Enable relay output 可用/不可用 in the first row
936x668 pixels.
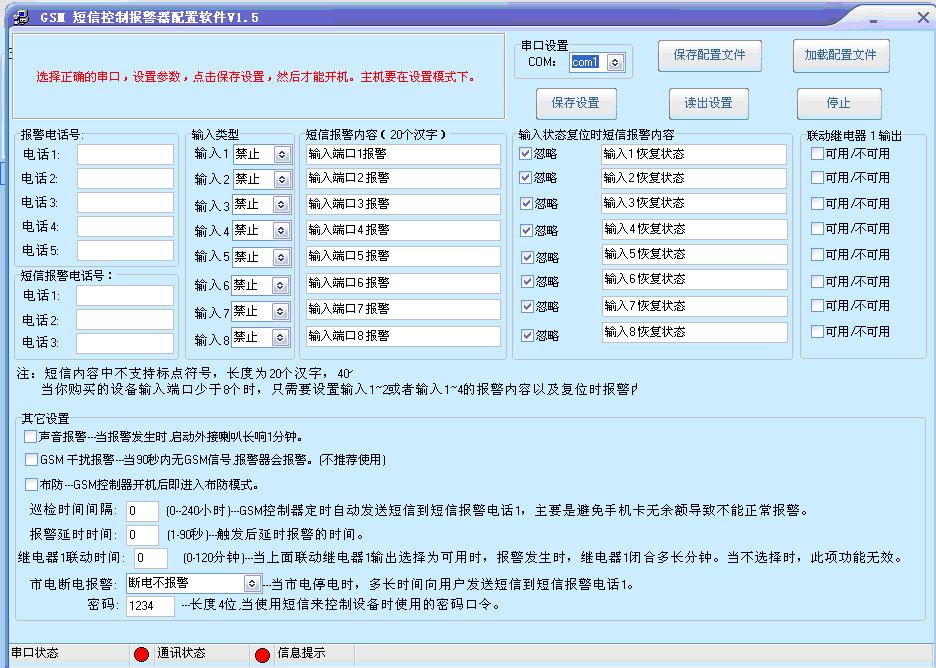(x=817, y=154)
